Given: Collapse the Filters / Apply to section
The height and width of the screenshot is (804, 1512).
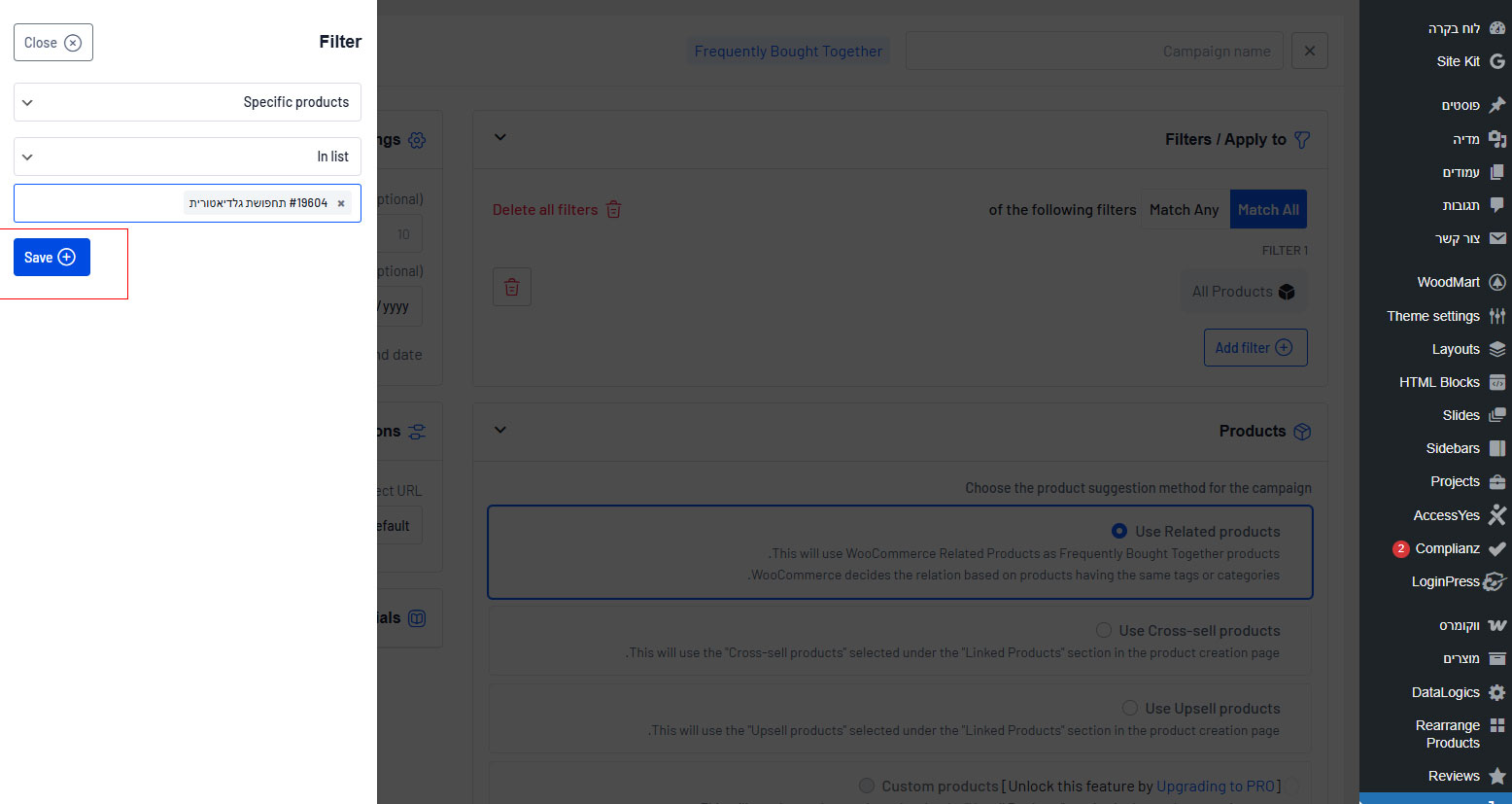Looking at the screenshot, I should (x=500, y=138).
